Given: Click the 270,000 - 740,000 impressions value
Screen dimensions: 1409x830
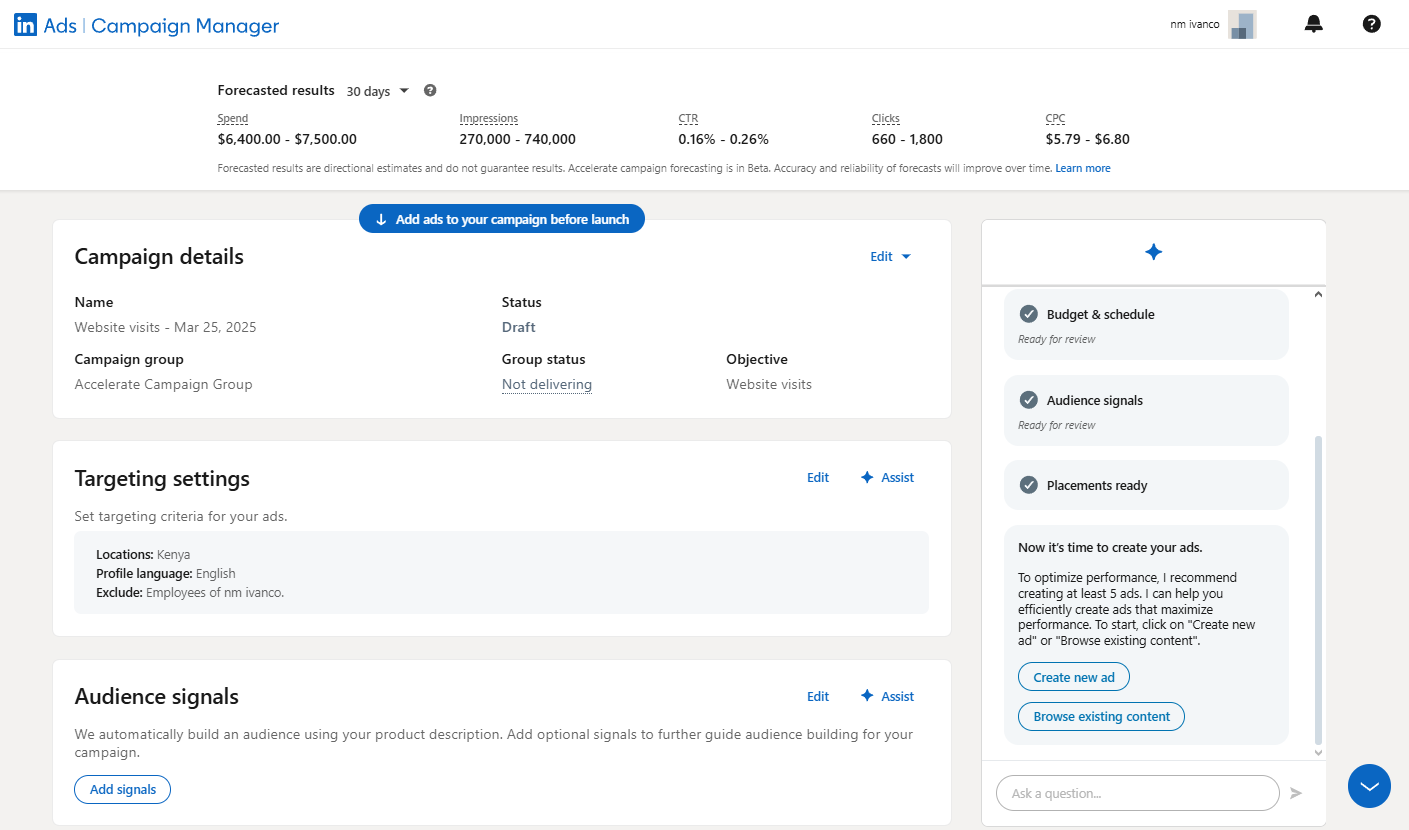Looking at the screenshot, I should [x=518, y=139].
